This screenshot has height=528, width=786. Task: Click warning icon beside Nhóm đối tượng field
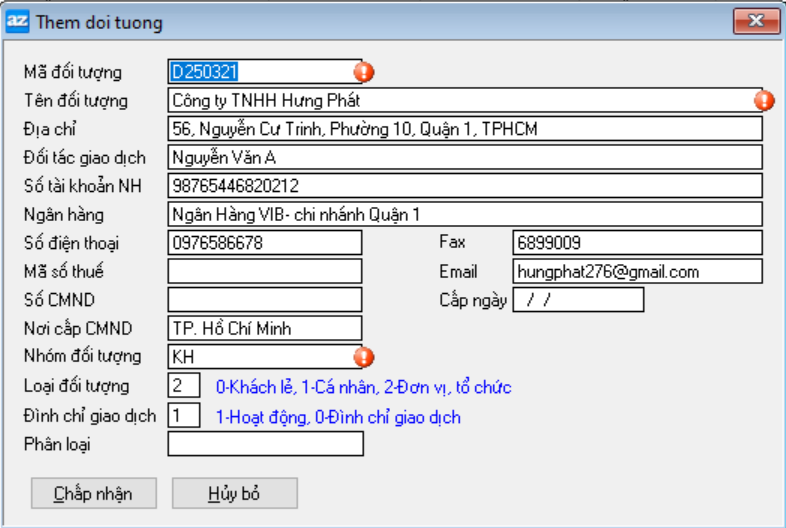pos(364,357)
